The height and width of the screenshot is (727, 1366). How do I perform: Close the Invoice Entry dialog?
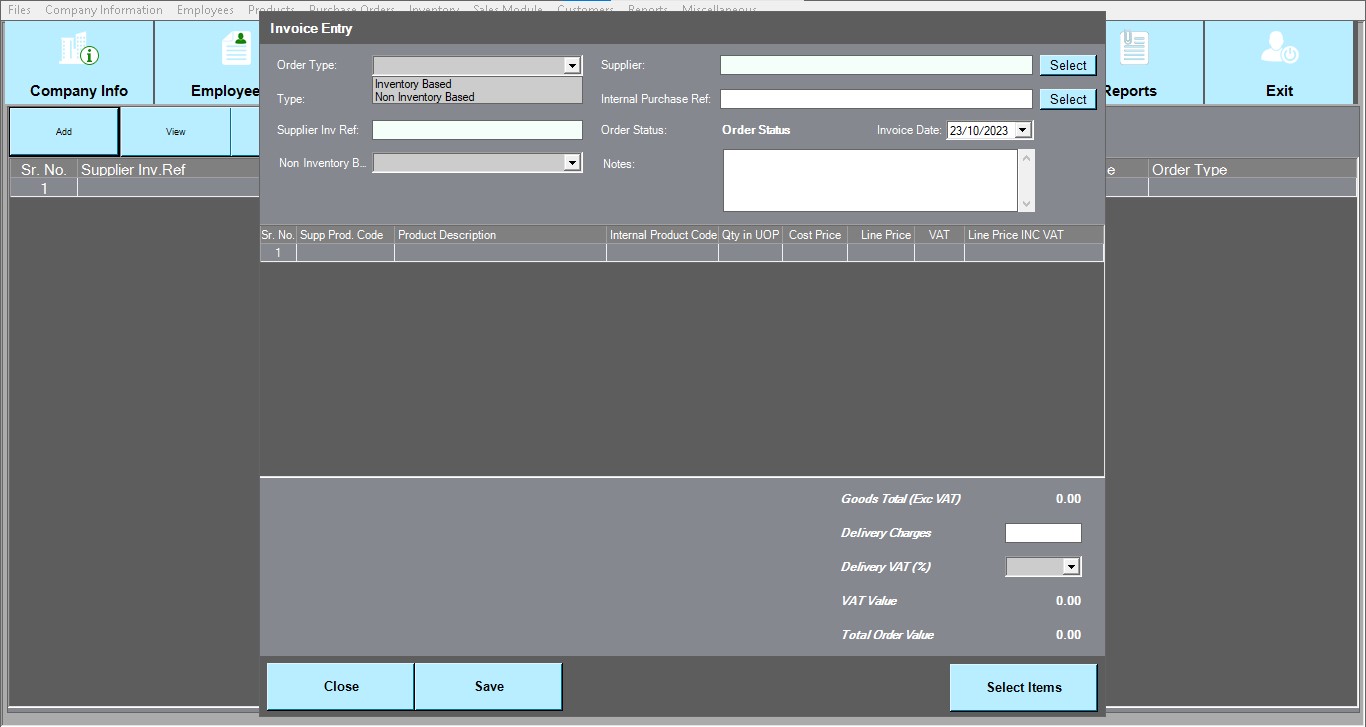(340, 686)
